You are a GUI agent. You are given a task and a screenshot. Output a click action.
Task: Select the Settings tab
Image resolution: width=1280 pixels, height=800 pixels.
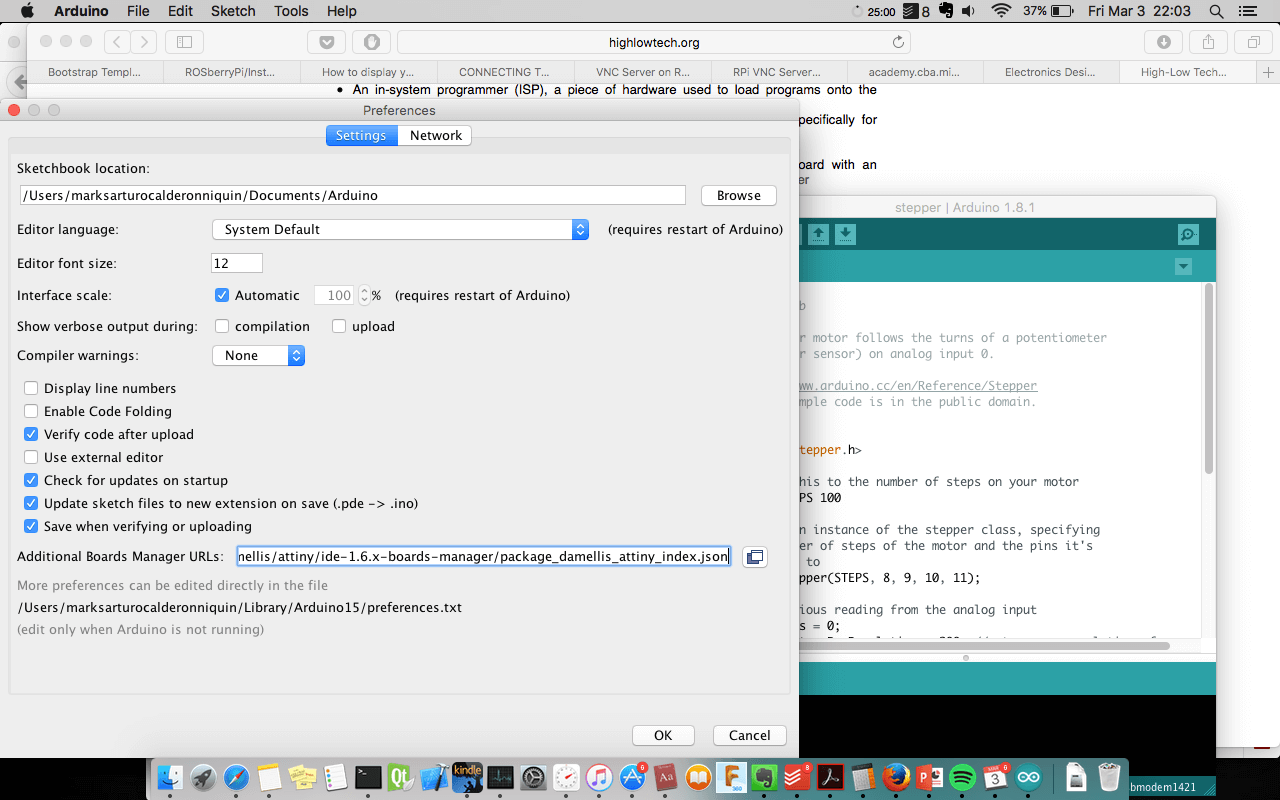click(361, 135)
